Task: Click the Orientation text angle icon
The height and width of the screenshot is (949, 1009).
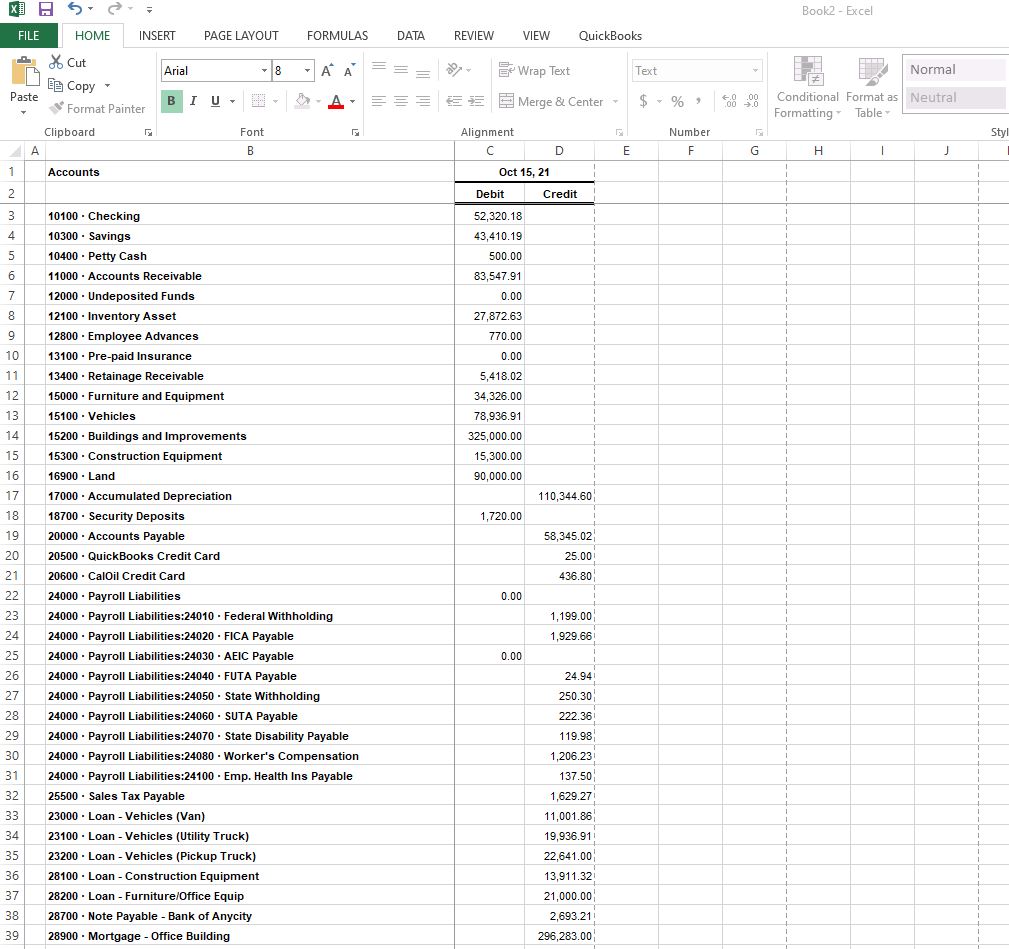Action: pos(454,69)
